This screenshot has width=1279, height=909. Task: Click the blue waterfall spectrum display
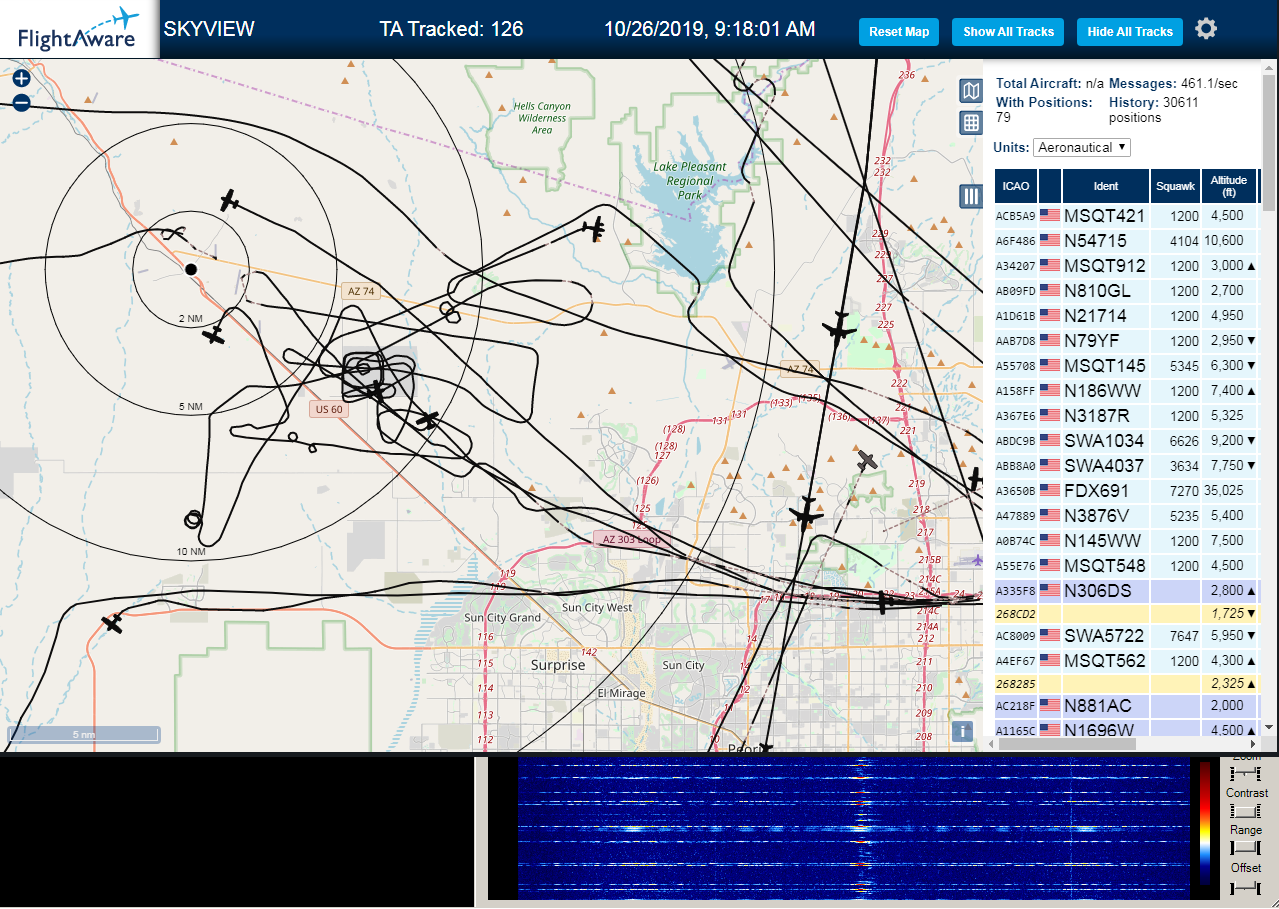pos(852,828)
